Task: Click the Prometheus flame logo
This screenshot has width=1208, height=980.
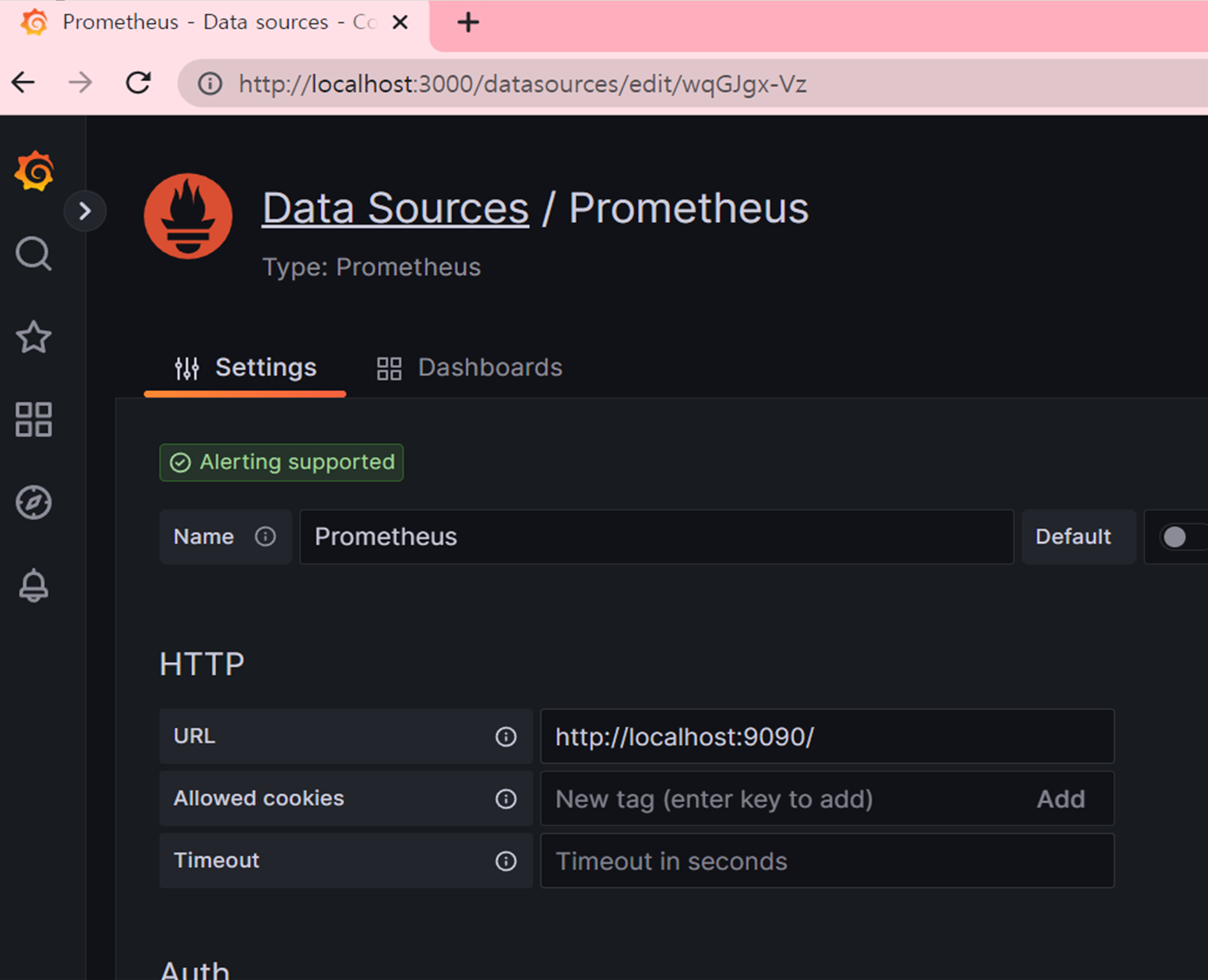Action: coord(188,217)
